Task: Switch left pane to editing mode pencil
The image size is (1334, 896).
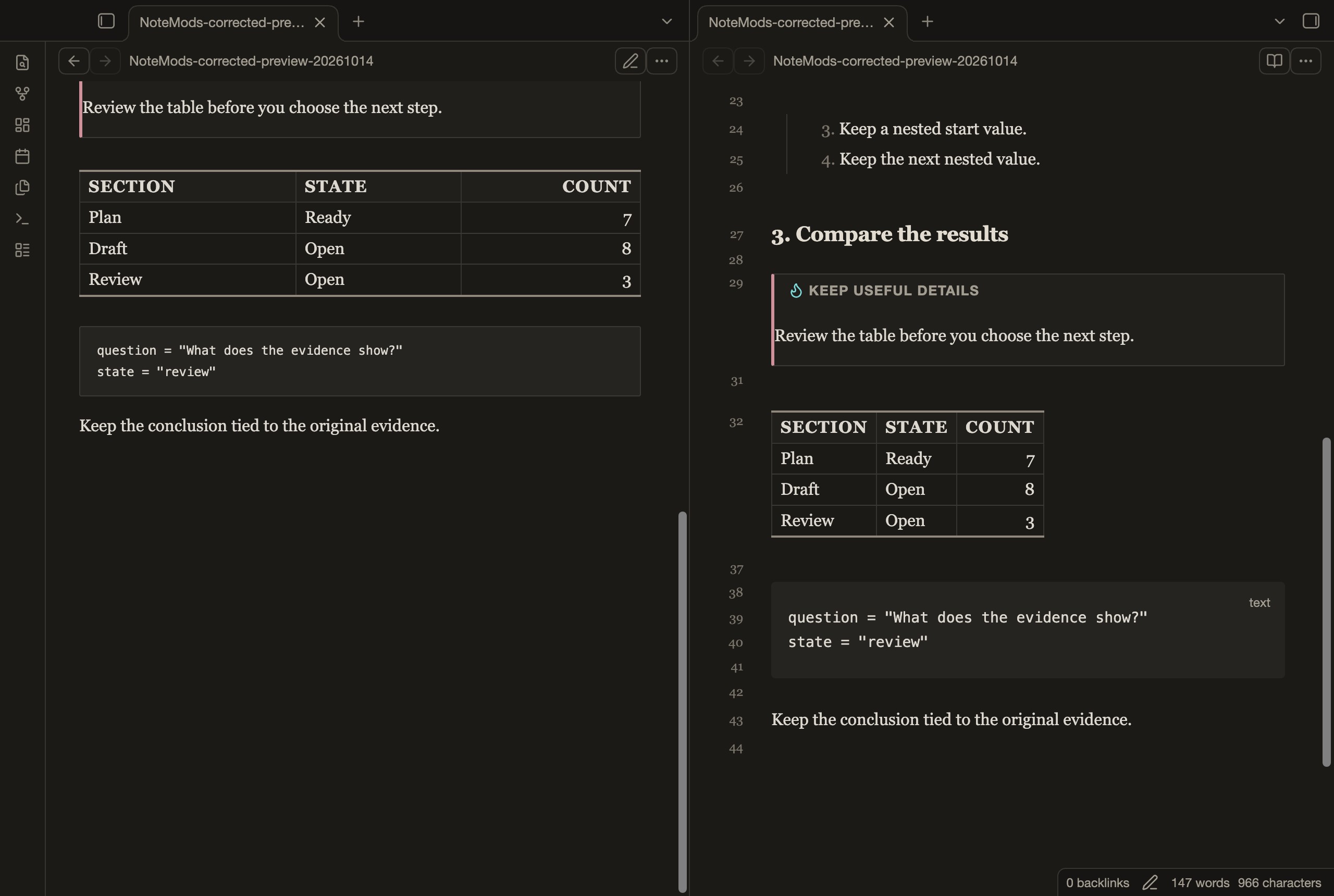Action: (x=630, y=60)
